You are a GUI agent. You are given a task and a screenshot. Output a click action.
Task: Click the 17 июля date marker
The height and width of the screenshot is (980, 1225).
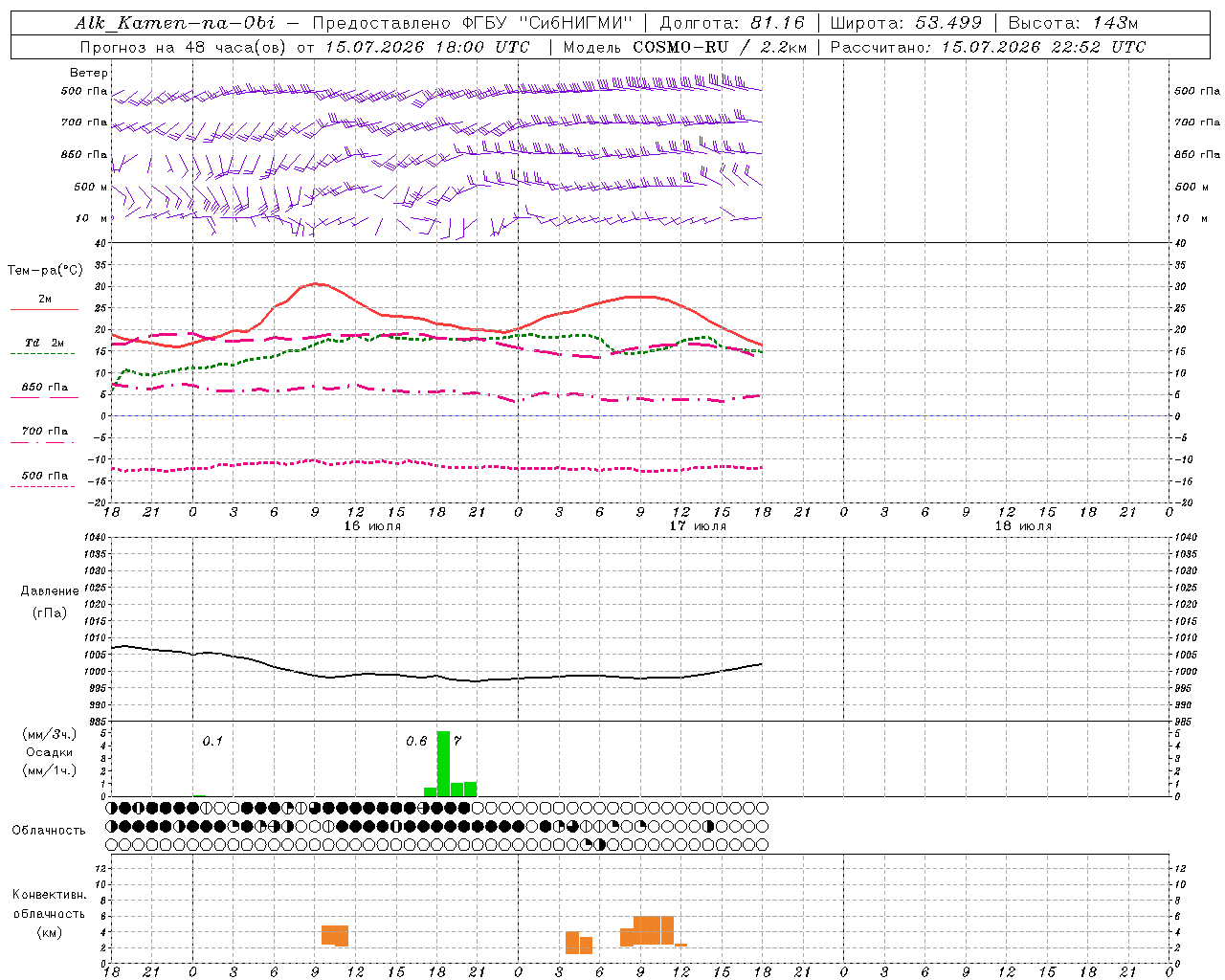tap(698, 526)
